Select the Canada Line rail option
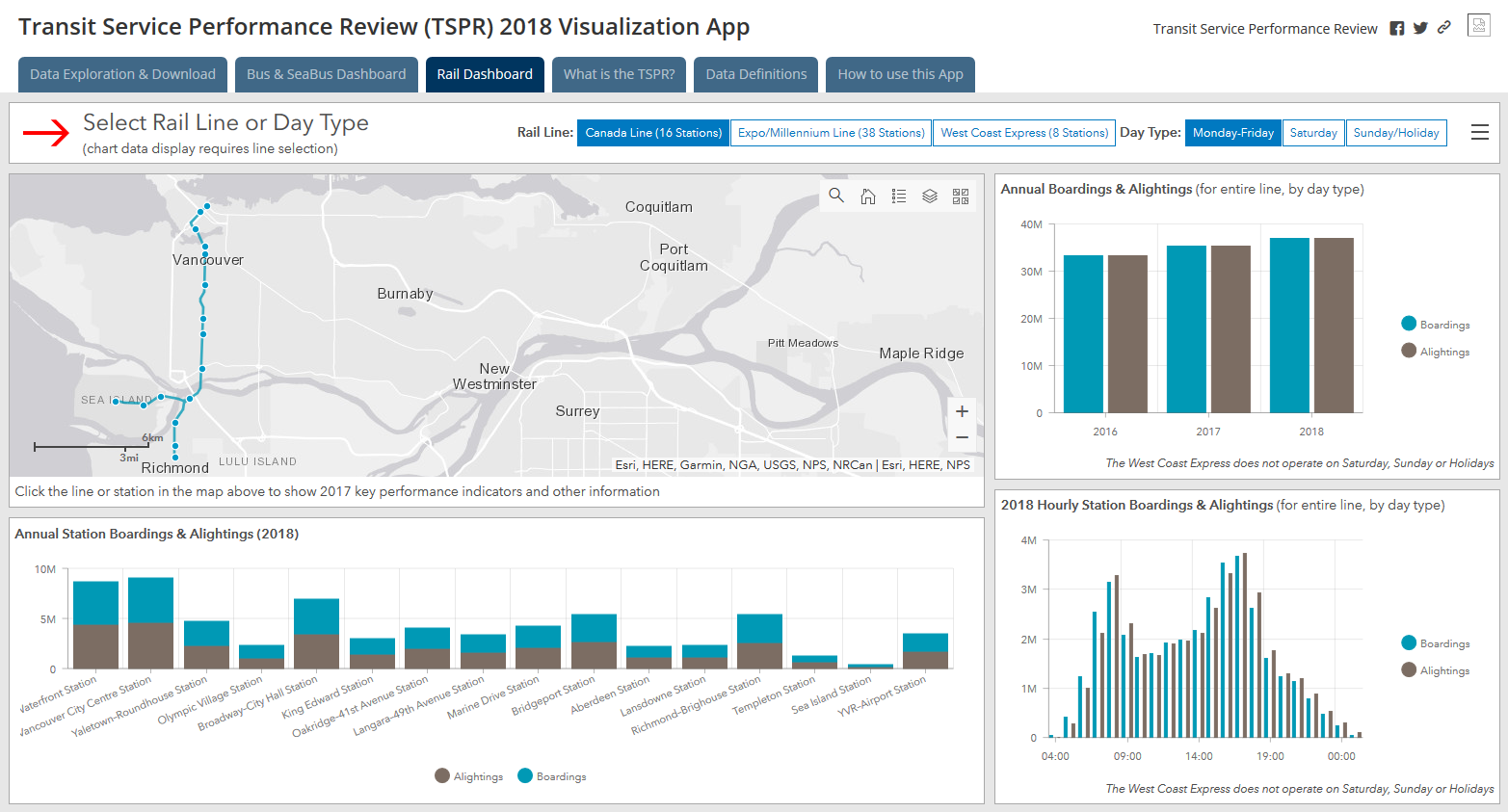The width and height of the screenshot is (1508, 812). click(x=653, y=132)
